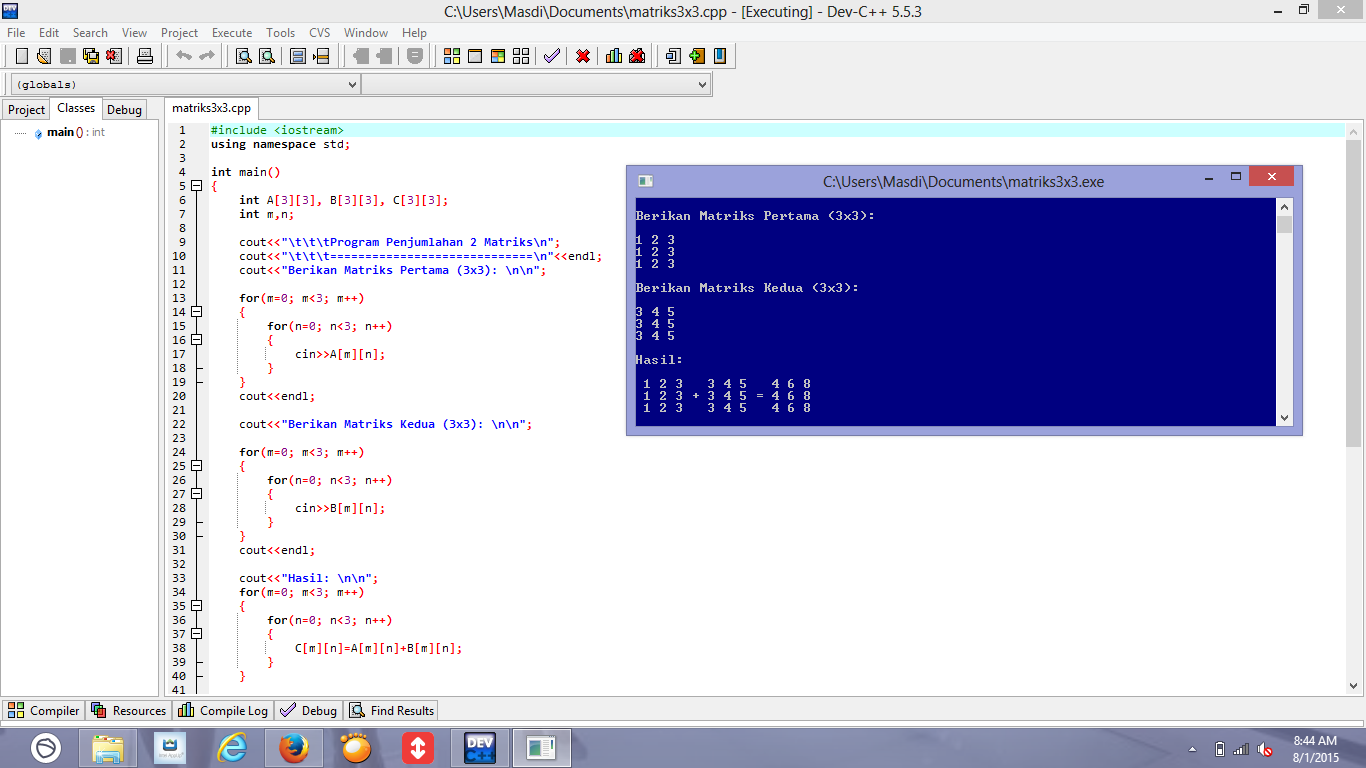Switch to the Debug sidebar tab
This screenshot has height=768, width=1366.
[124, 110]
